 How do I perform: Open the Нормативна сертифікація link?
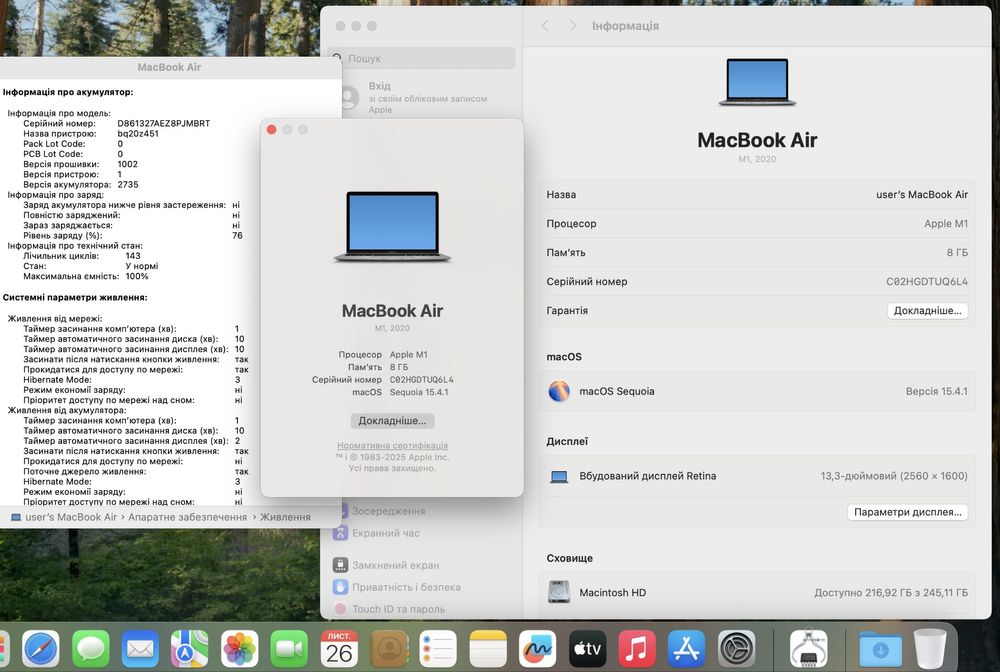pyautogui.click(x=392, y=446)
